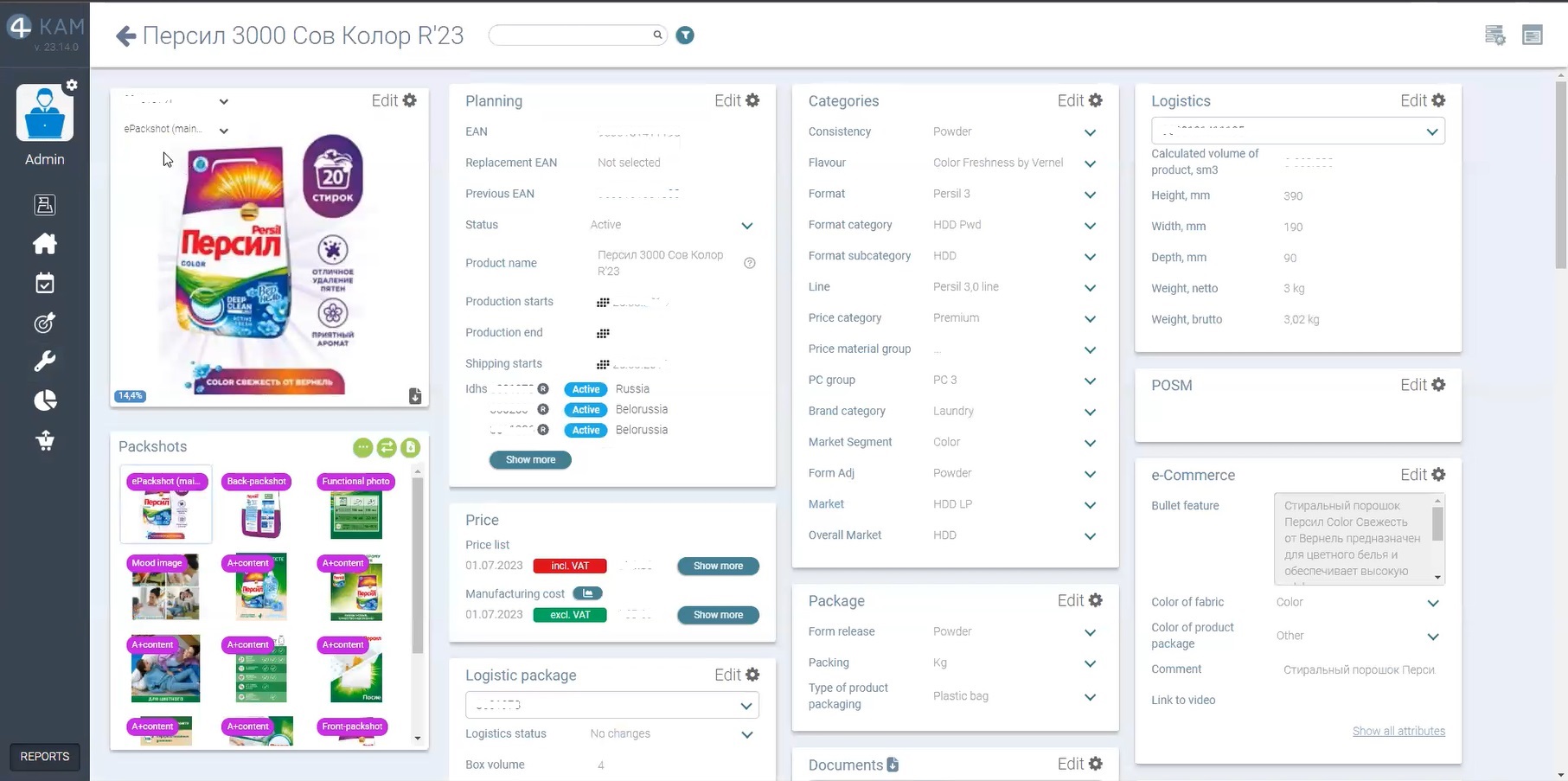Expand the Consistency dropdown
This screenshot has width=1568, height=781.
[1090, 132]
